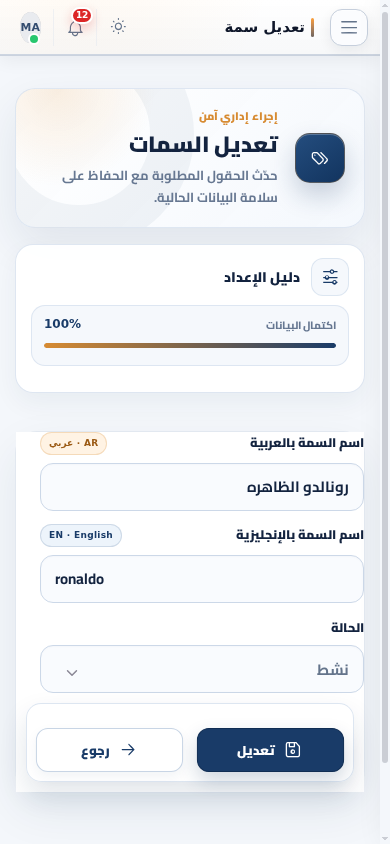
Task: Open the hamburger menu
Action: pyautogui.click(x=349, y=27)
